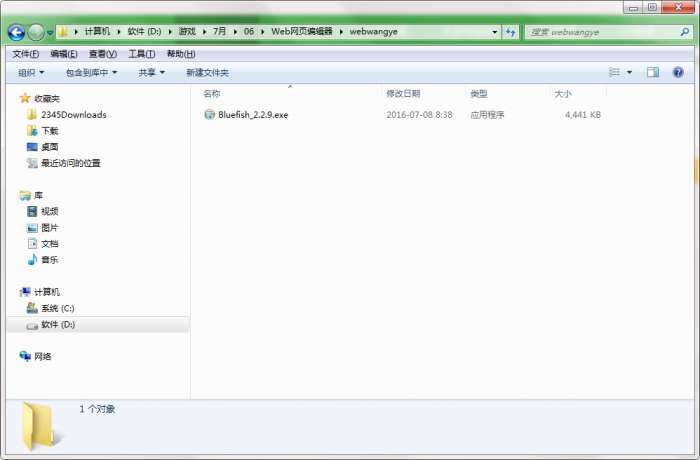Jump to Web网页编辑器 breadcrumb folder
Screen dimensions: 700x460
tap(302, 32)
